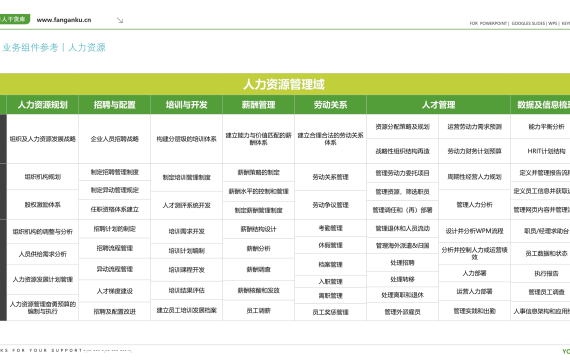Select the 人力资源规划 column header
Screen dimensions: 570x360
tap(43, 105)
